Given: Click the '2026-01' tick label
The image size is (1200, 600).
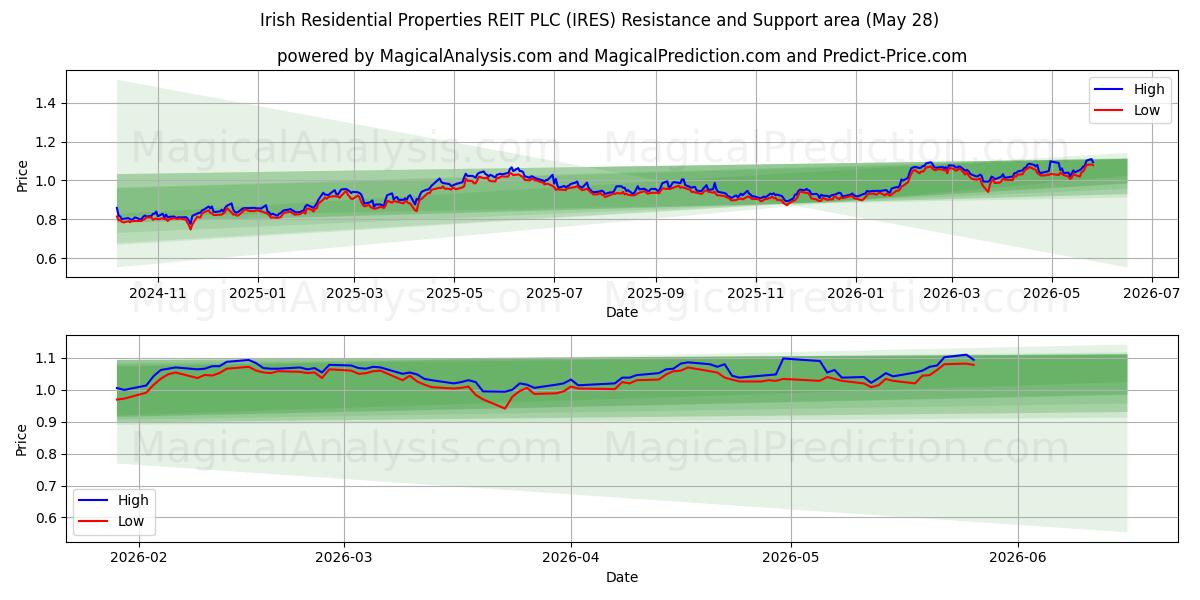Looking at the screenshot, I should pyautogui.click(x=856, y=293).
